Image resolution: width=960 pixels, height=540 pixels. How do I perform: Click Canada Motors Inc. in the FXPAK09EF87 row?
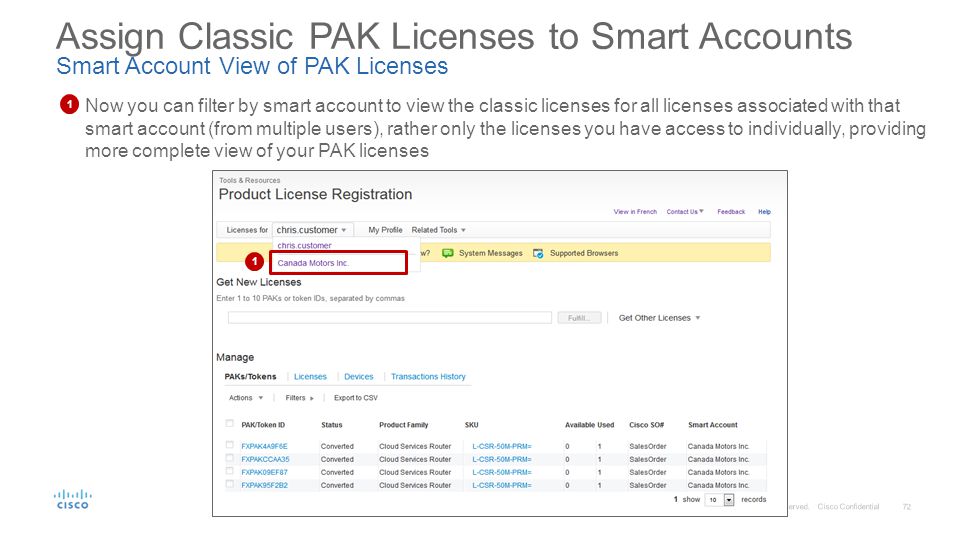point(718,473)
